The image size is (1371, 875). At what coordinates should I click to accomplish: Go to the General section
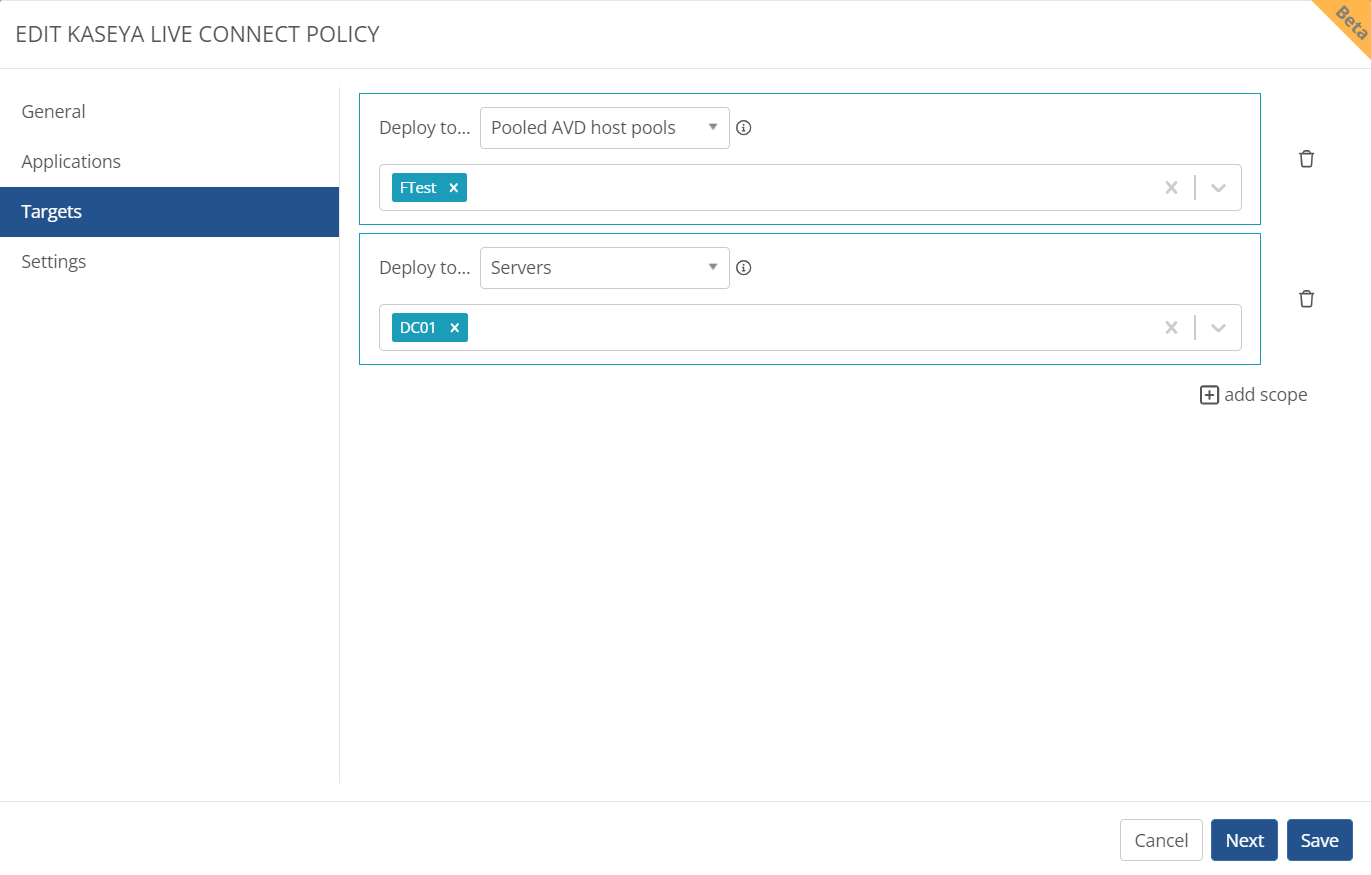tap(54, 112)
